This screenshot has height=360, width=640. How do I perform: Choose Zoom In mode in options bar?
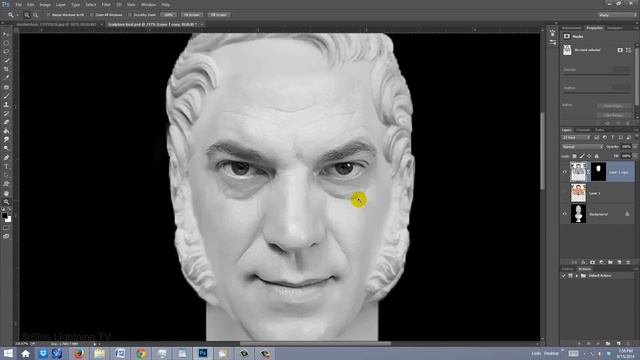(27, 15)
